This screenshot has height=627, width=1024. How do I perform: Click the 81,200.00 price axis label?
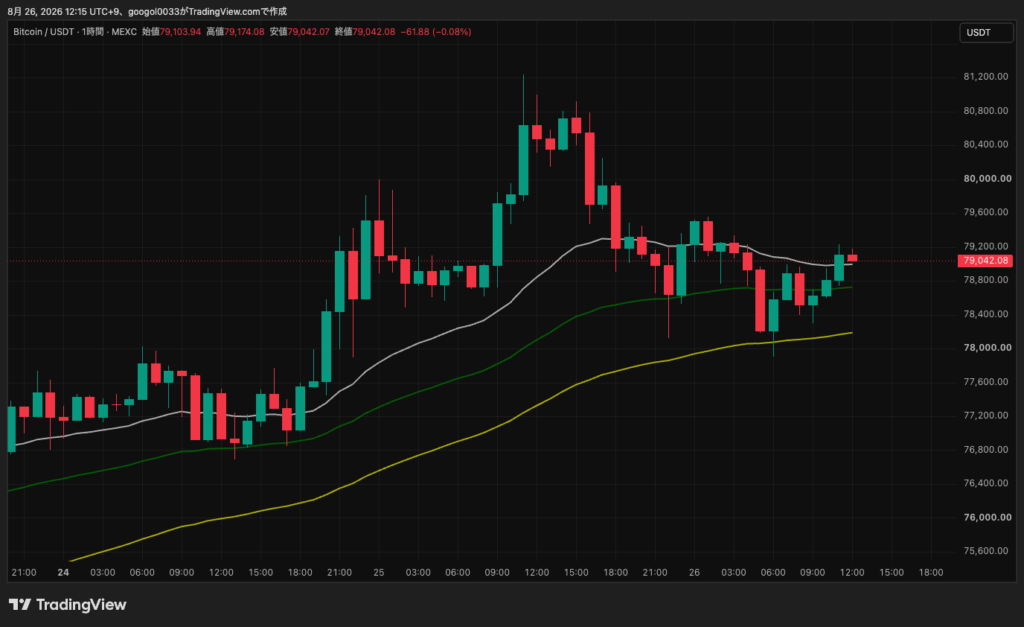pyautogui.click(x=985, y=76)
